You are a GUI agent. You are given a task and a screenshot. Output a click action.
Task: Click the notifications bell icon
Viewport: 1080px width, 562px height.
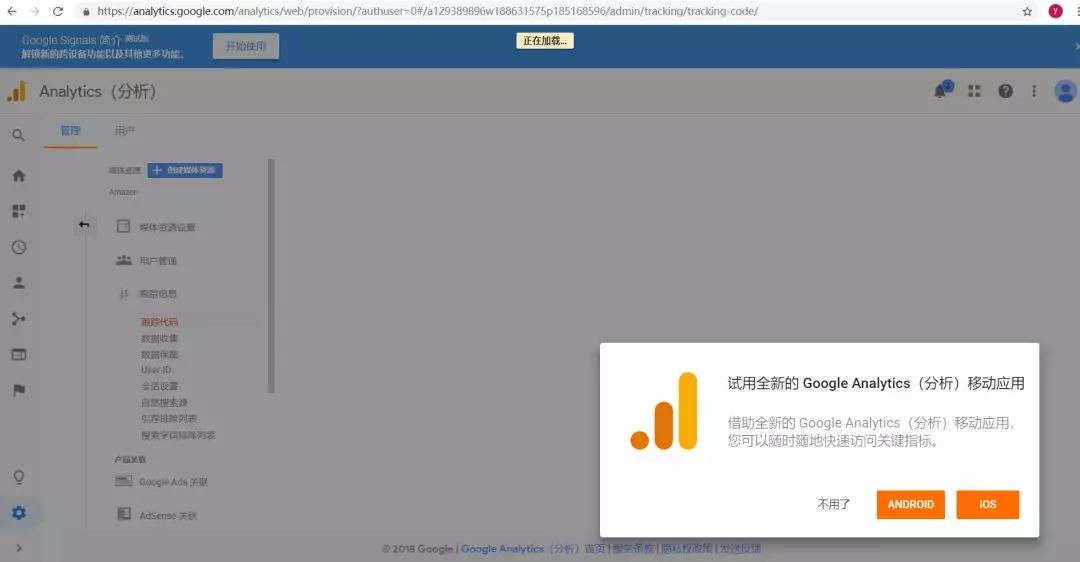[x=941, y=91]
